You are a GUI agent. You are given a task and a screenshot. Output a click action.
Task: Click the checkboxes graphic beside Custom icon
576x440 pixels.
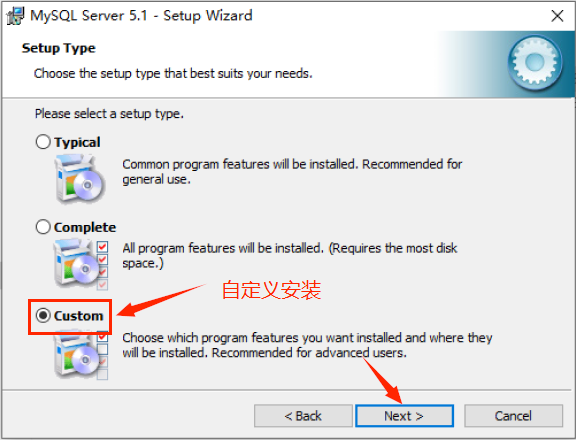click(x=102, y=355)
